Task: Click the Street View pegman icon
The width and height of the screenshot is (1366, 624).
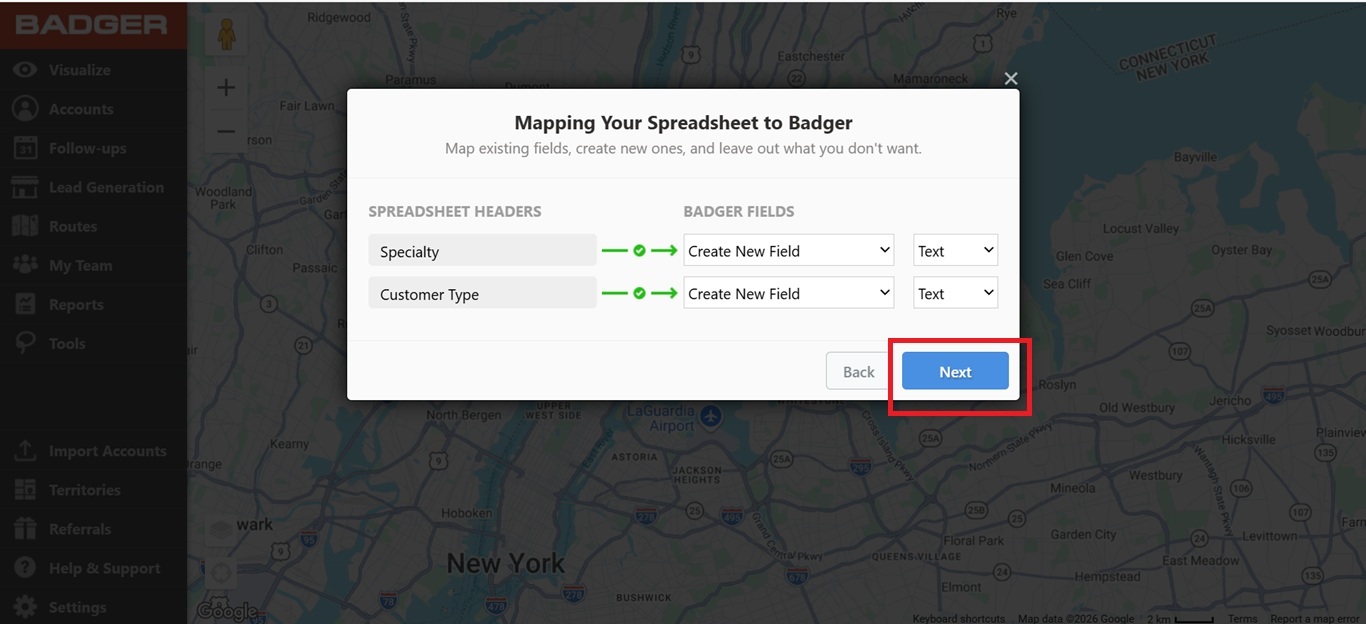Action: click(225, 35)
